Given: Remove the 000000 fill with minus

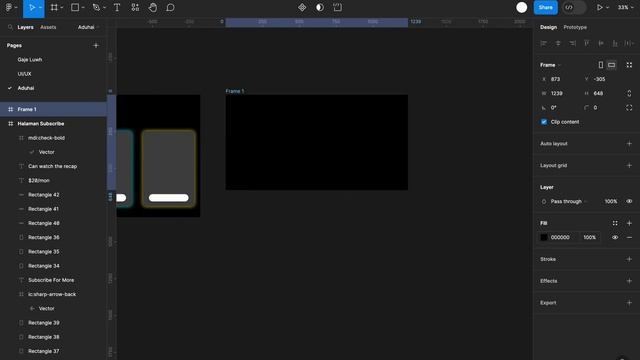Looking at the screenshot, I should [629, 238].
